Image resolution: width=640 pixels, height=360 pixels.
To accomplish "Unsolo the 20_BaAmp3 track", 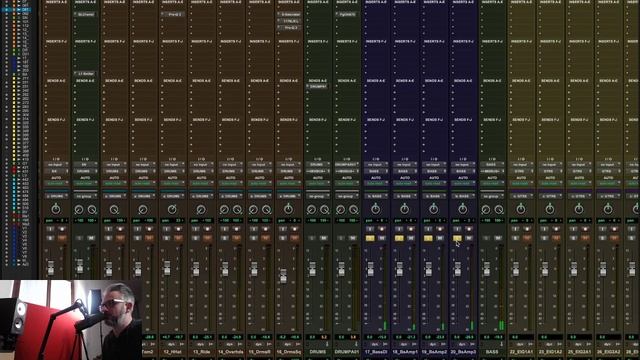I will [457, 238].
